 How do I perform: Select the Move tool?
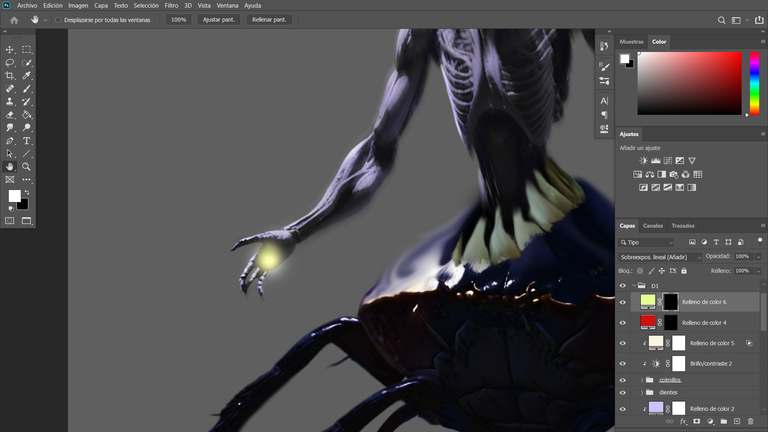9,50
